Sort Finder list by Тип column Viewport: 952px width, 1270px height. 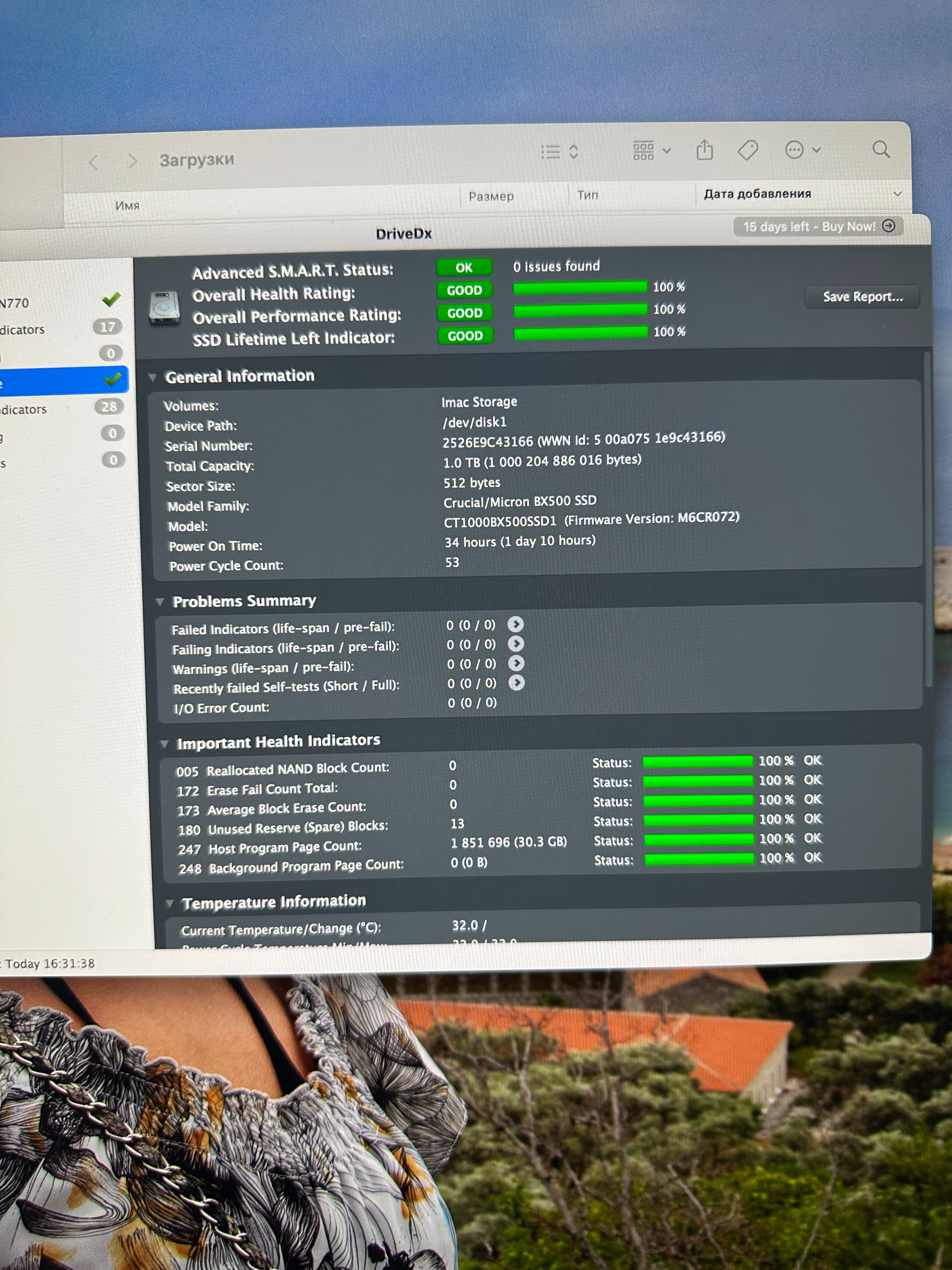pos(588,195)
